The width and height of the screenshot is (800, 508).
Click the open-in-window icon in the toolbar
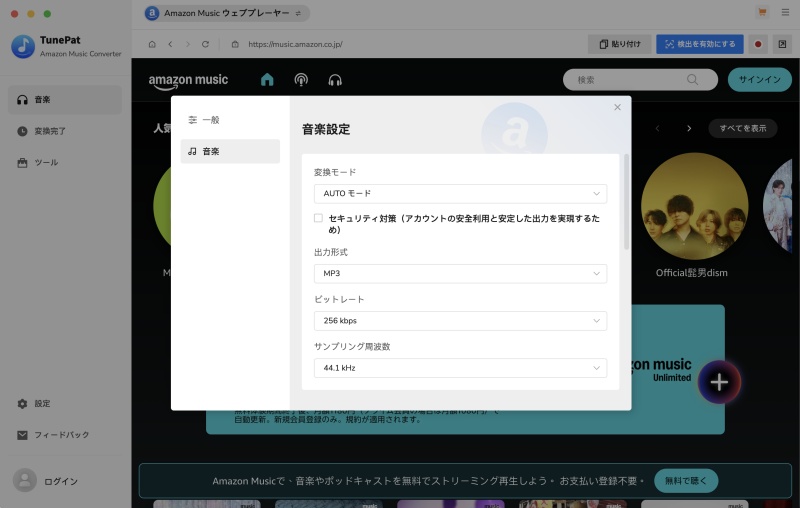(782, 44)
